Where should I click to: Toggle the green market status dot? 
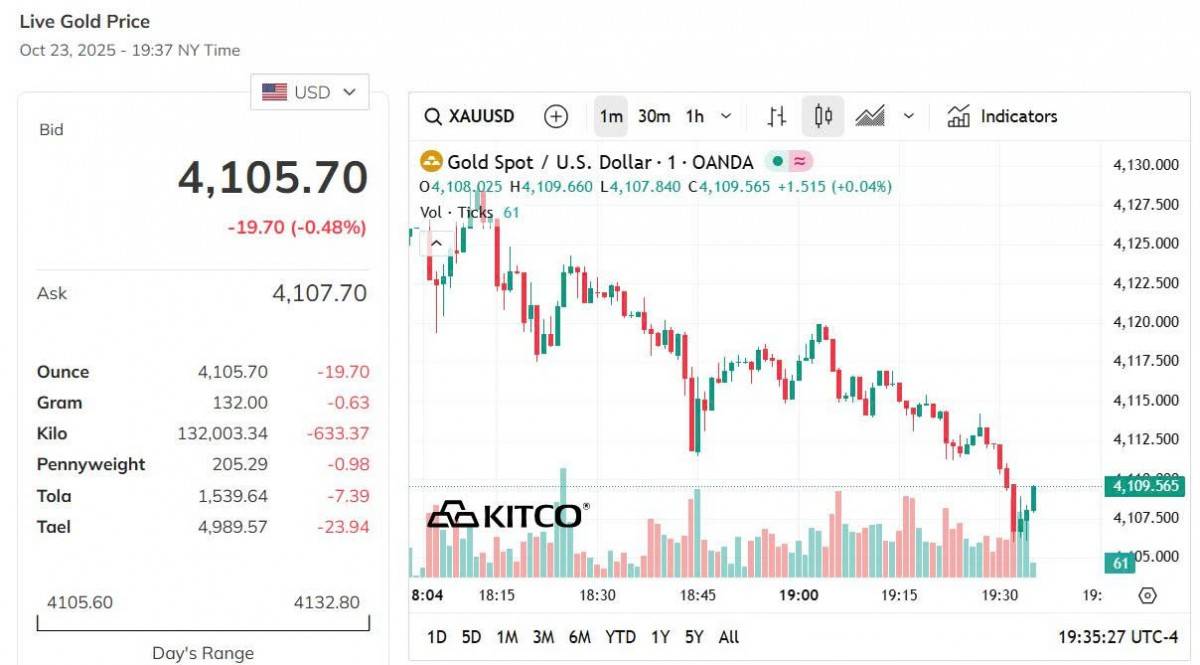pyautogui.click(x=778, y=161)
